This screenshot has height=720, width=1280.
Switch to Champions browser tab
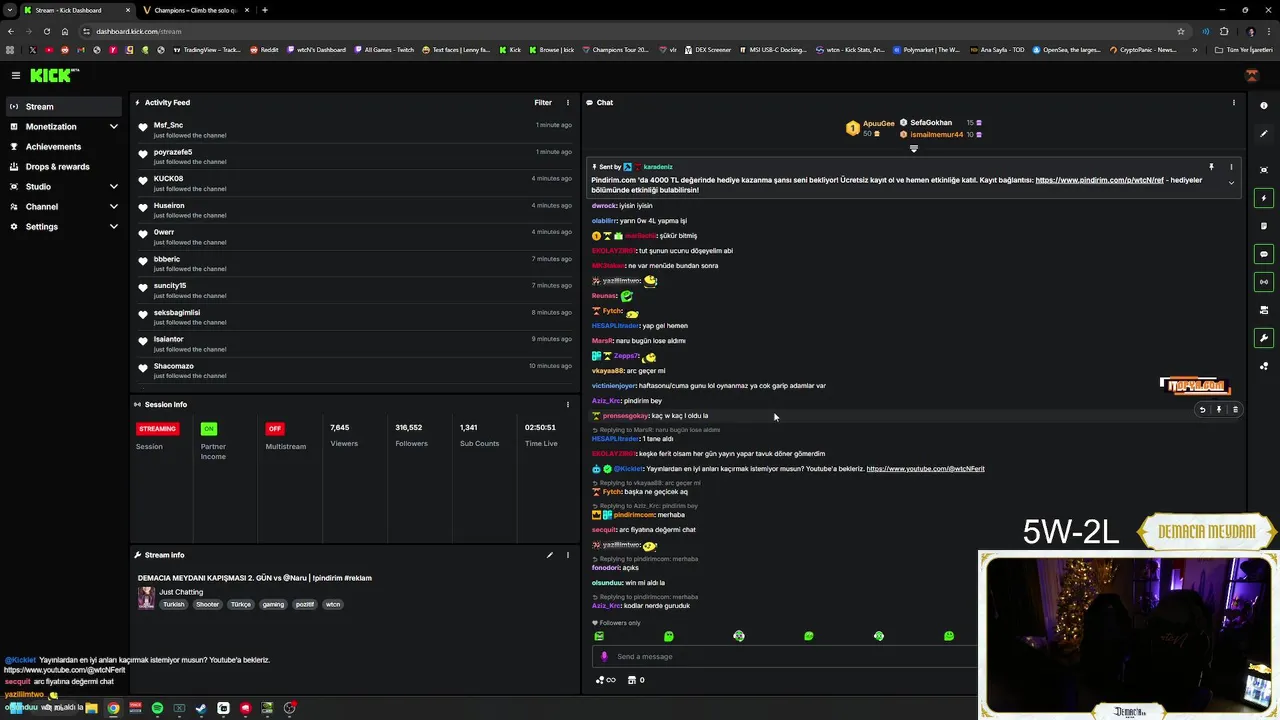[195, 10]
